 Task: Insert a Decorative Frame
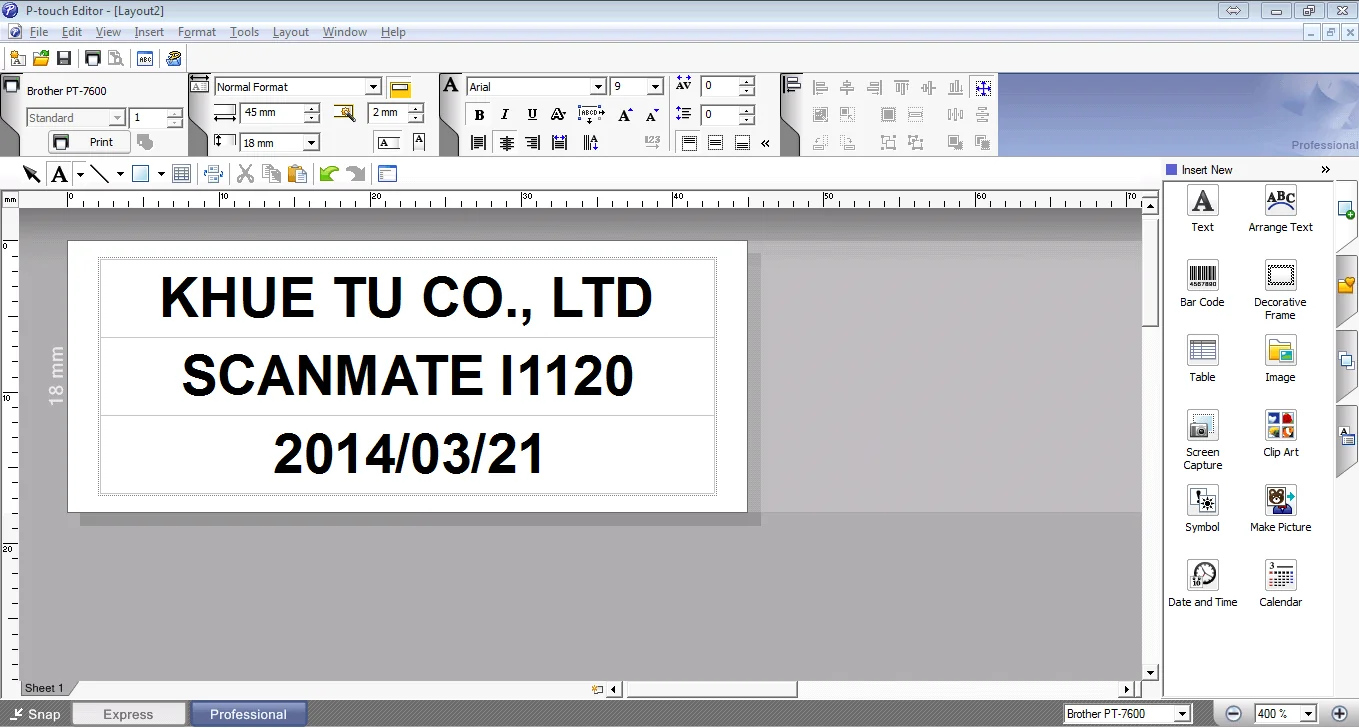click(1280, 276)
